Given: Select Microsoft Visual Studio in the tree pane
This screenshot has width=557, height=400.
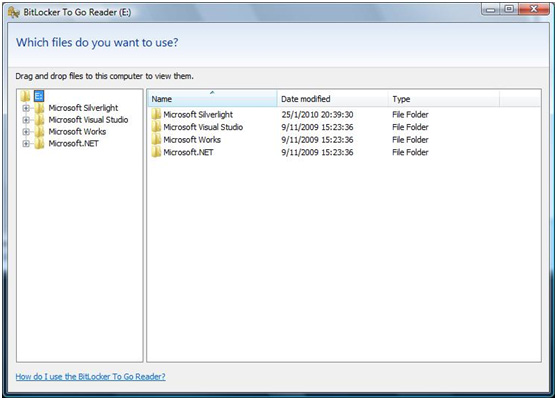Looking at the screenshot, I should pos(88,120).
